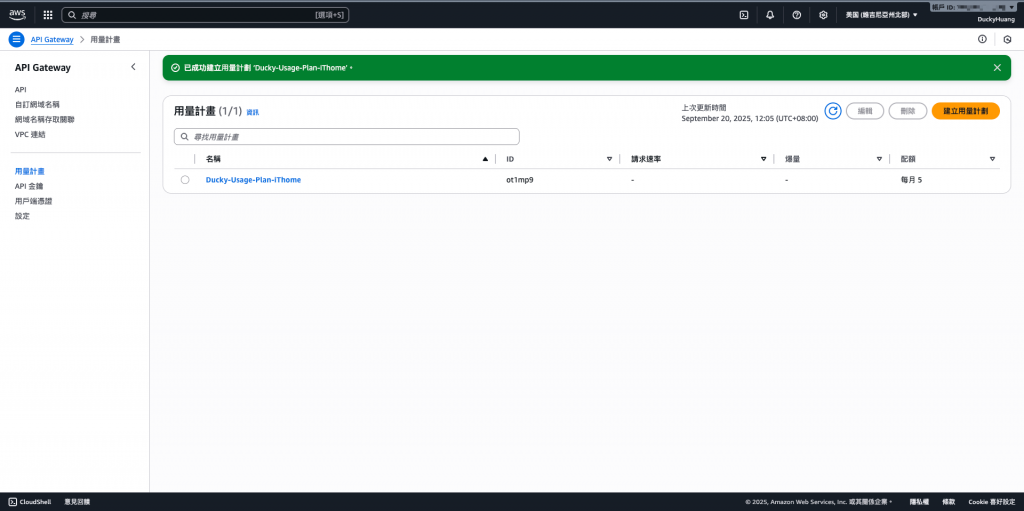Refresh the usage plans list
This screenshot has height=511, width=1024.
point(832,111)
